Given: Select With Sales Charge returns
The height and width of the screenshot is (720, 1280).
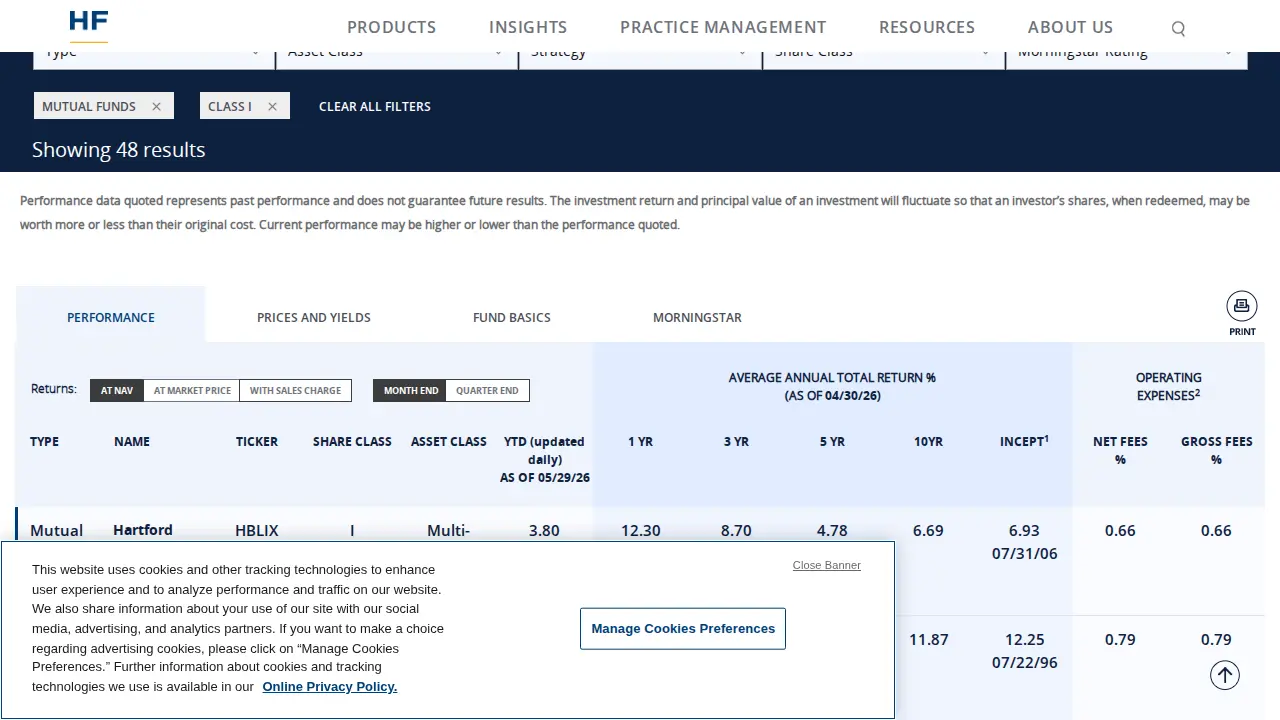Looking at the screenshot, I should pos(295,390).
